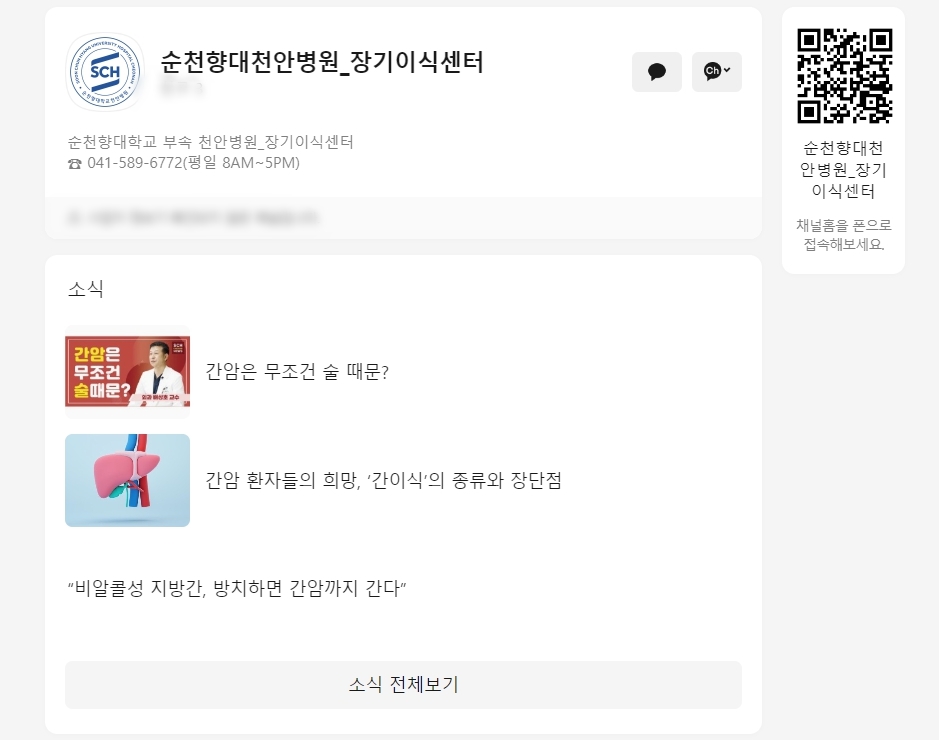939x740 pixels.
Task: Click the SCH hospital logo profile image
Action: pos(105,72)
